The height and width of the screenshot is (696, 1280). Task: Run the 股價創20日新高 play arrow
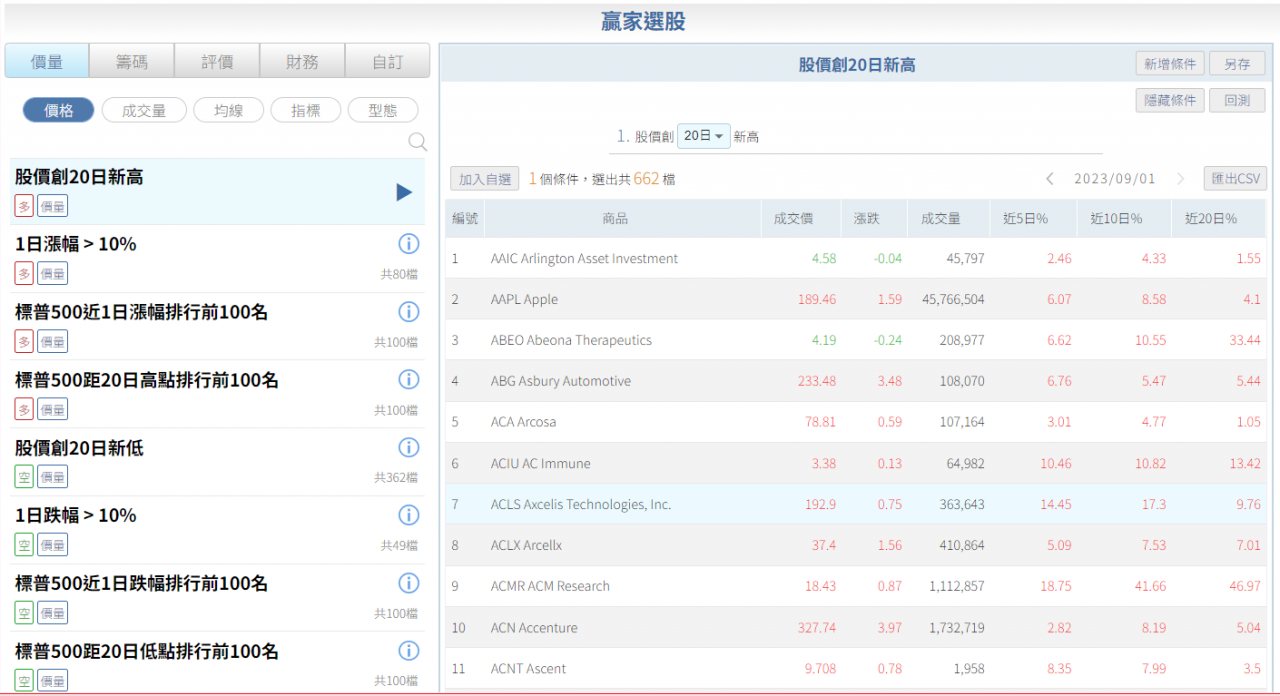[x=404, y=192]
